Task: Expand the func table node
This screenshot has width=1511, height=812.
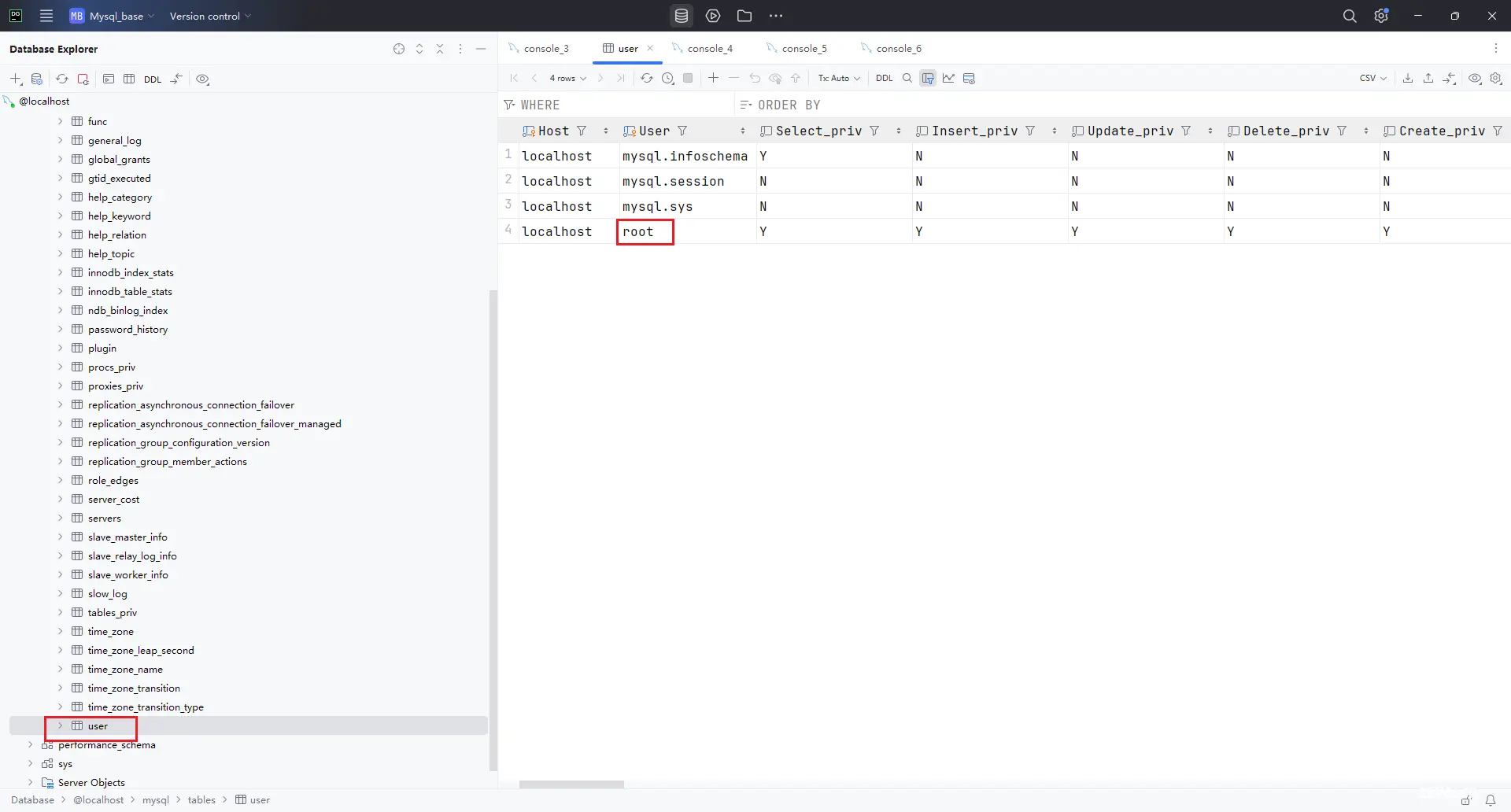Action: [60, 121]
